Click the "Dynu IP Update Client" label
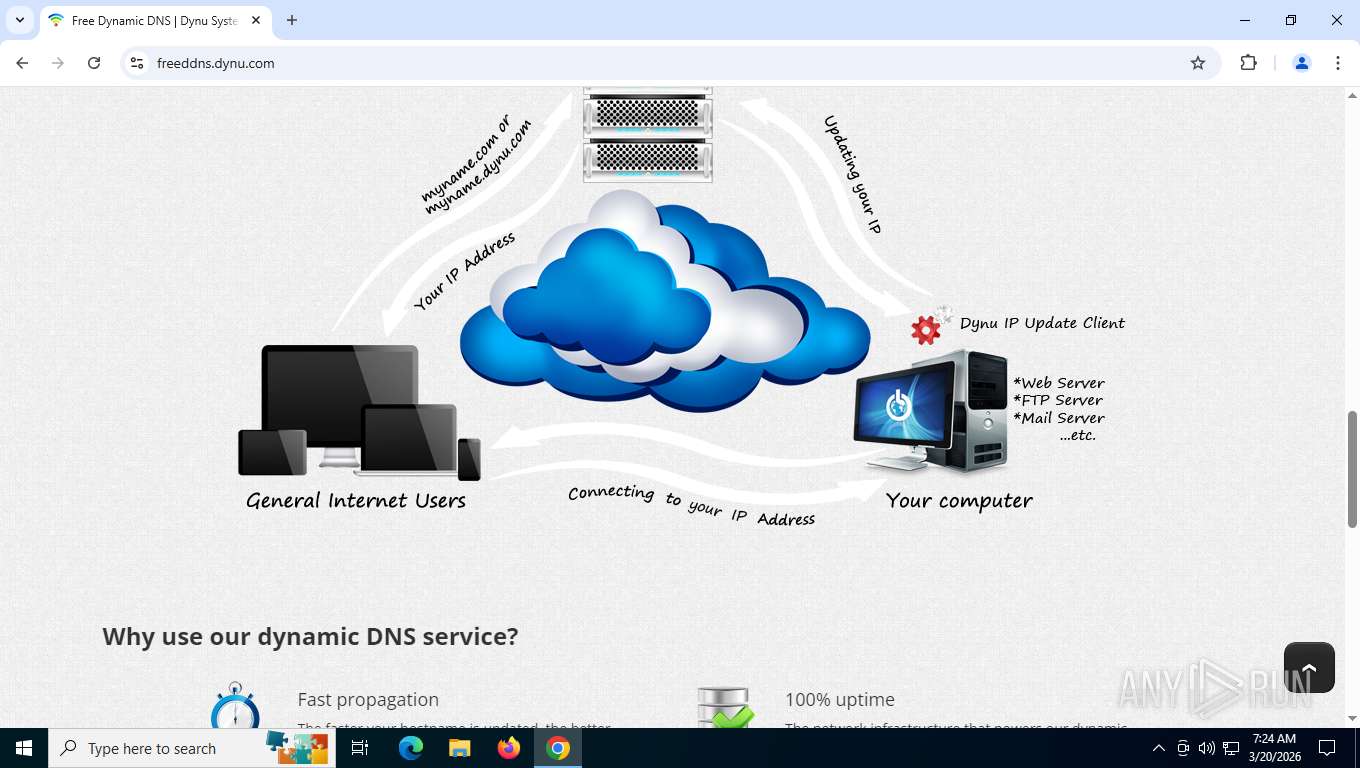Screen dimensions: 1360x768 pos(1042,323)
